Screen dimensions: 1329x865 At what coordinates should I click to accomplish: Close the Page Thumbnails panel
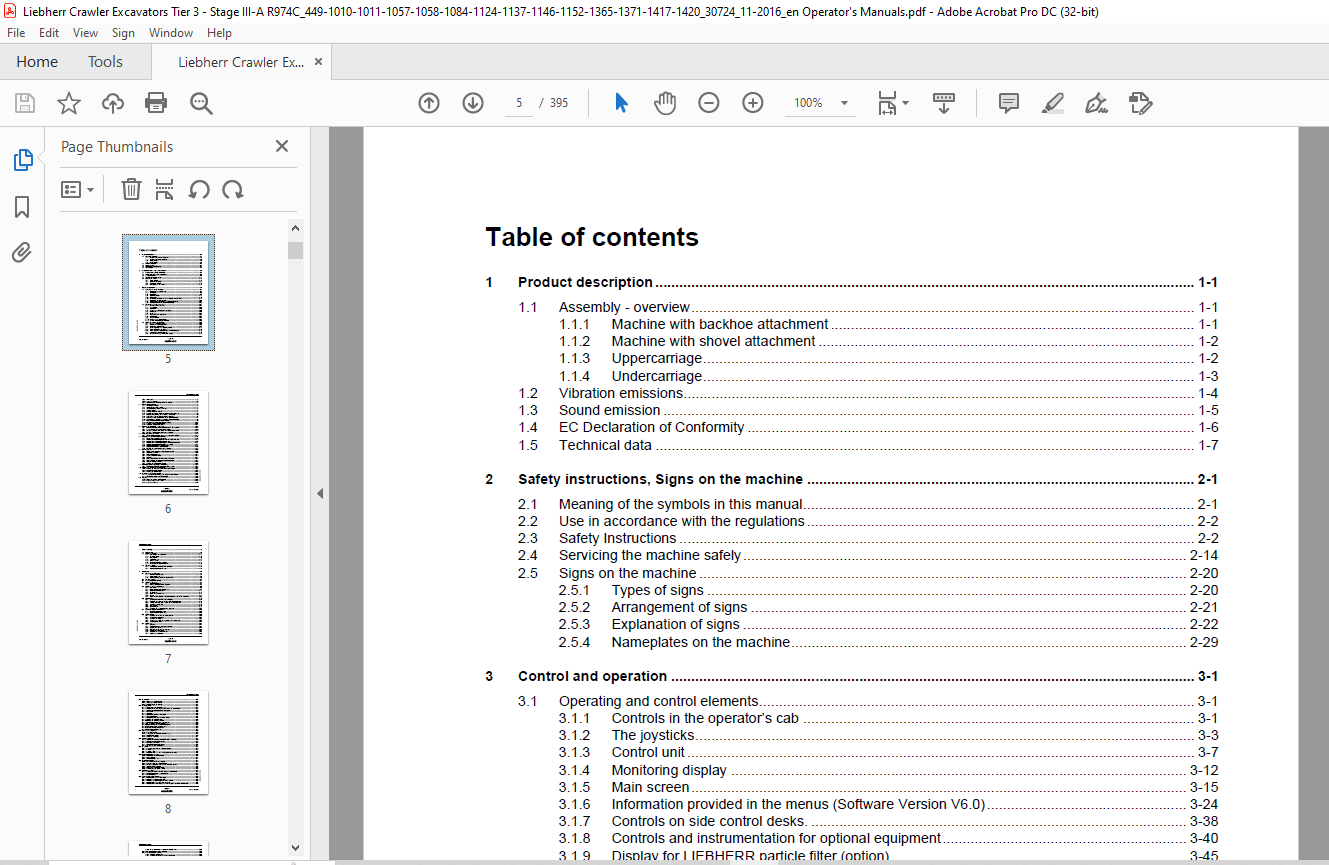pos(282,146)
